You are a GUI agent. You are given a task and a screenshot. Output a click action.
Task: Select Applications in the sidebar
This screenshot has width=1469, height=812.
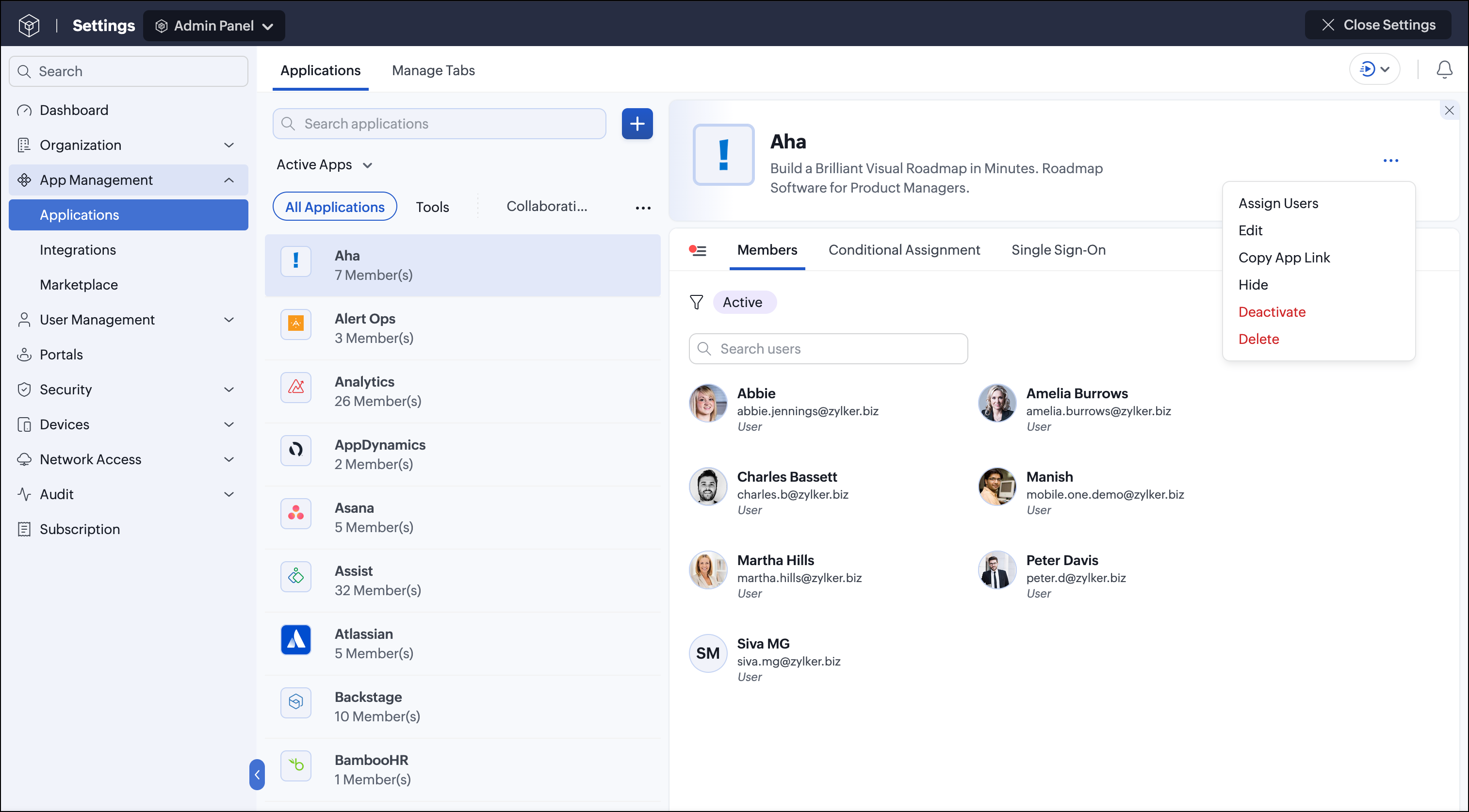point(129,215)
